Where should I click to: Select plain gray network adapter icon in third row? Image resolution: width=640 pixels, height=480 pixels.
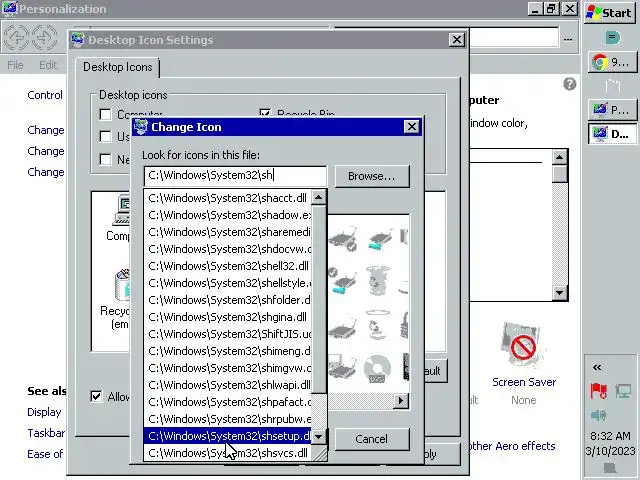(343, 327)
